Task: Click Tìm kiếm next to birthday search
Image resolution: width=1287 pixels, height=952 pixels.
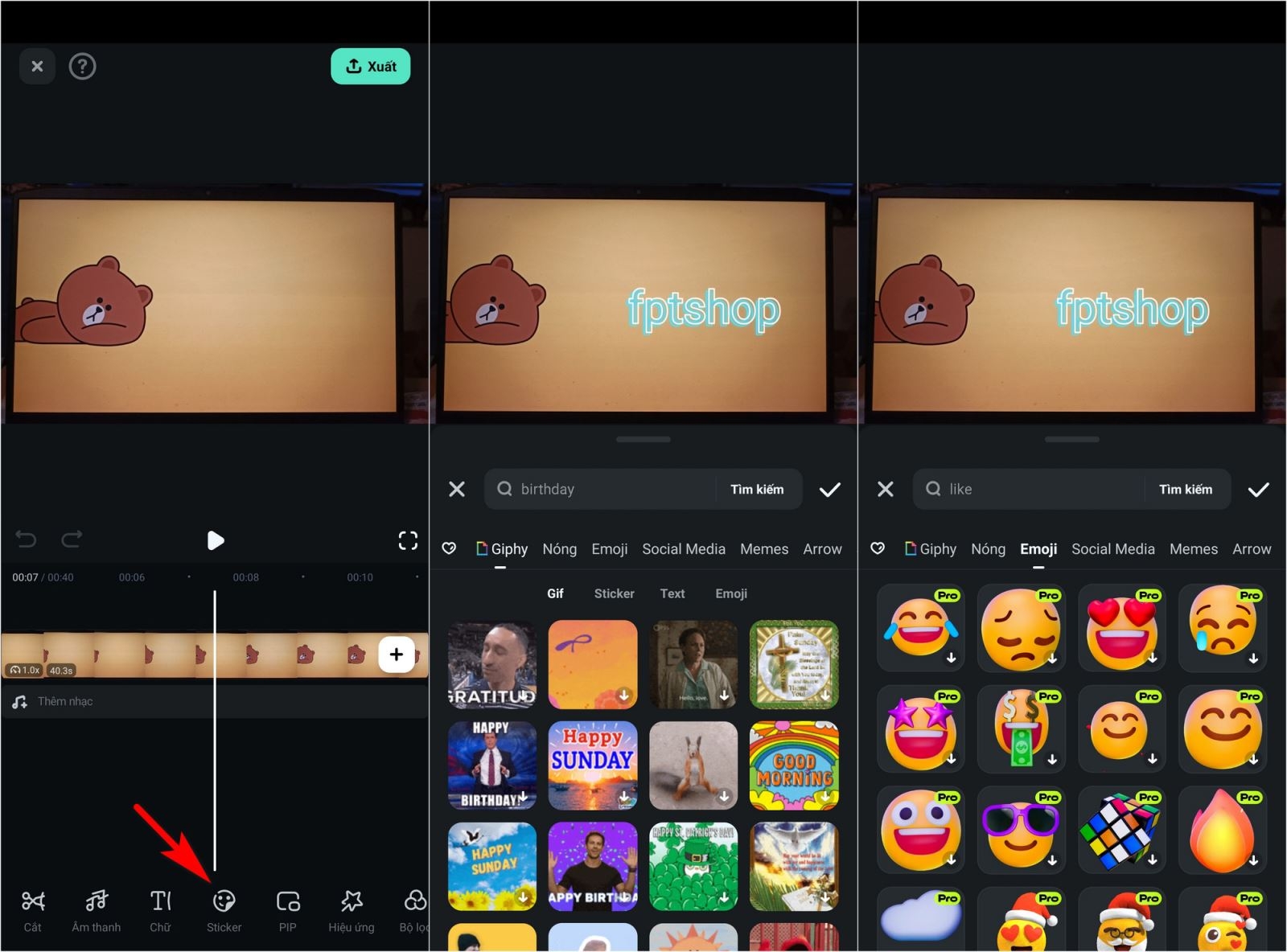Action: (x=756, y=489)
